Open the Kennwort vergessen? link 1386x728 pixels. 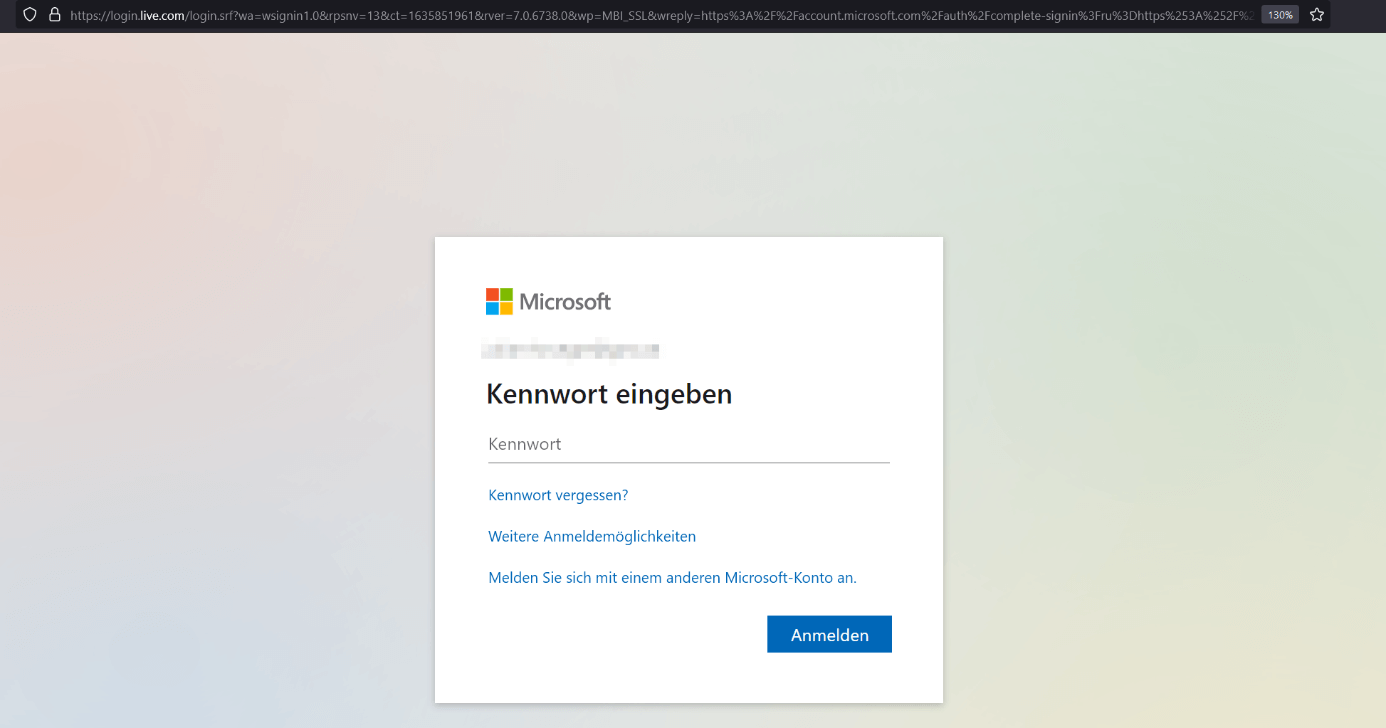[x=558, y=495]
